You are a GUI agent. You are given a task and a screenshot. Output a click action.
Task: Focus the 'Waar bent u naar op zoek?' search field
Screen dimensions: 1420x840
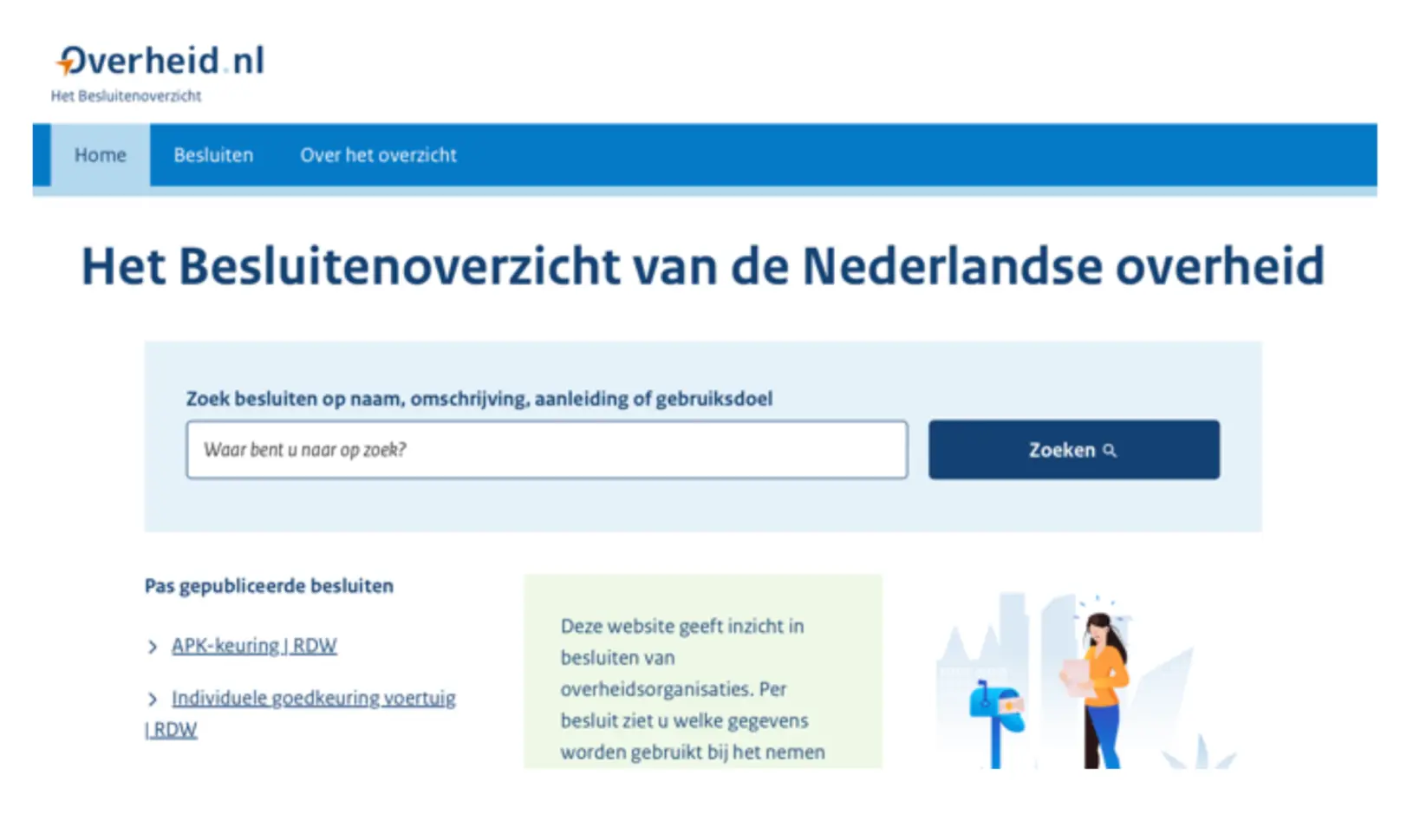(547, 450)
